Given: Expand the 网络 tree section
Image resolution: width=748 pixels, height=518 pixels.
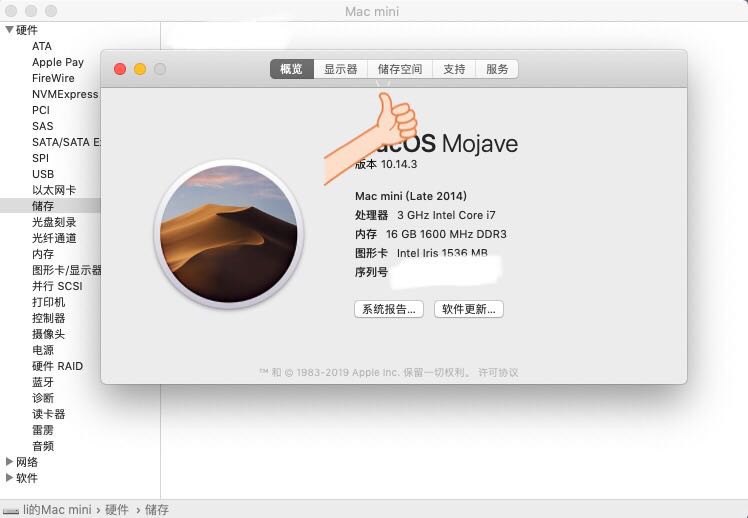Looking at the screenshot, I should pos(9,462).
